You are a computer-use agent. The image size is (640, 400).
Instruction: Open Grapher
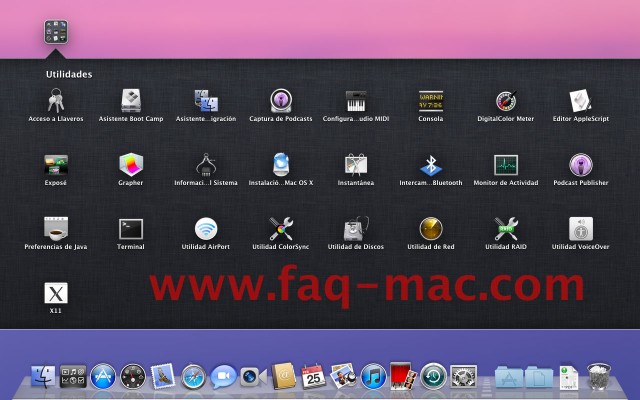(131, 165)
